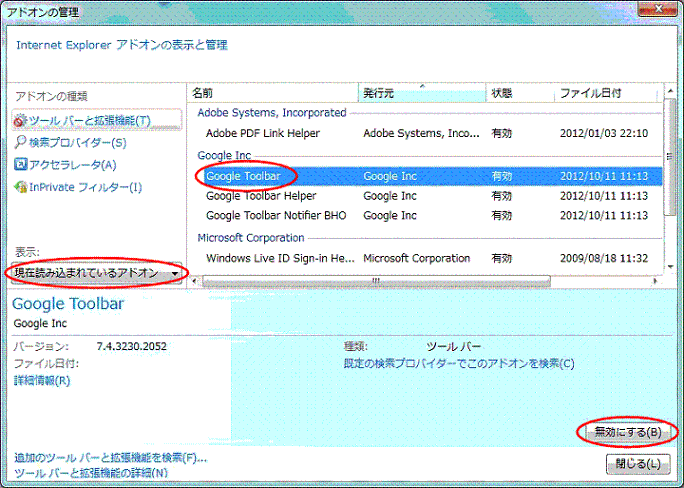Select ツール バーと拡張機能(T) category
Screen dimensions: 684x488
coord(96,120)
